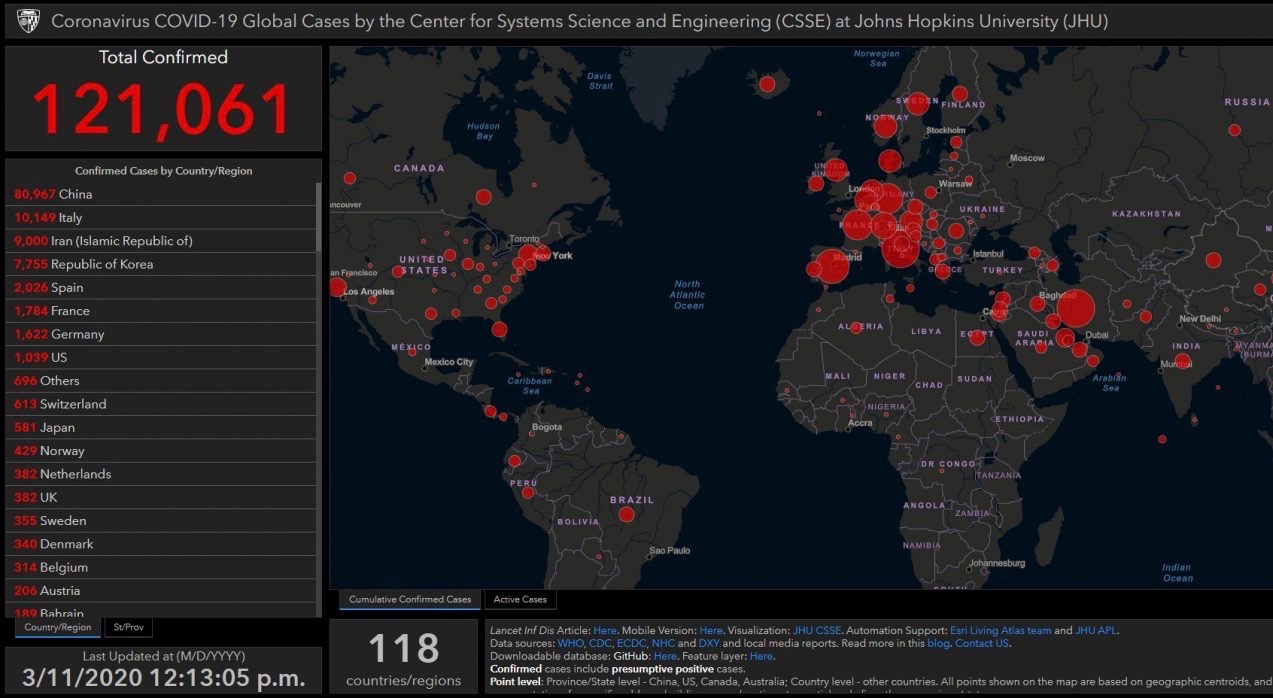Open the Mobile Version Here link
This screenshot has width=1273, height=698.
coord(711,631)
